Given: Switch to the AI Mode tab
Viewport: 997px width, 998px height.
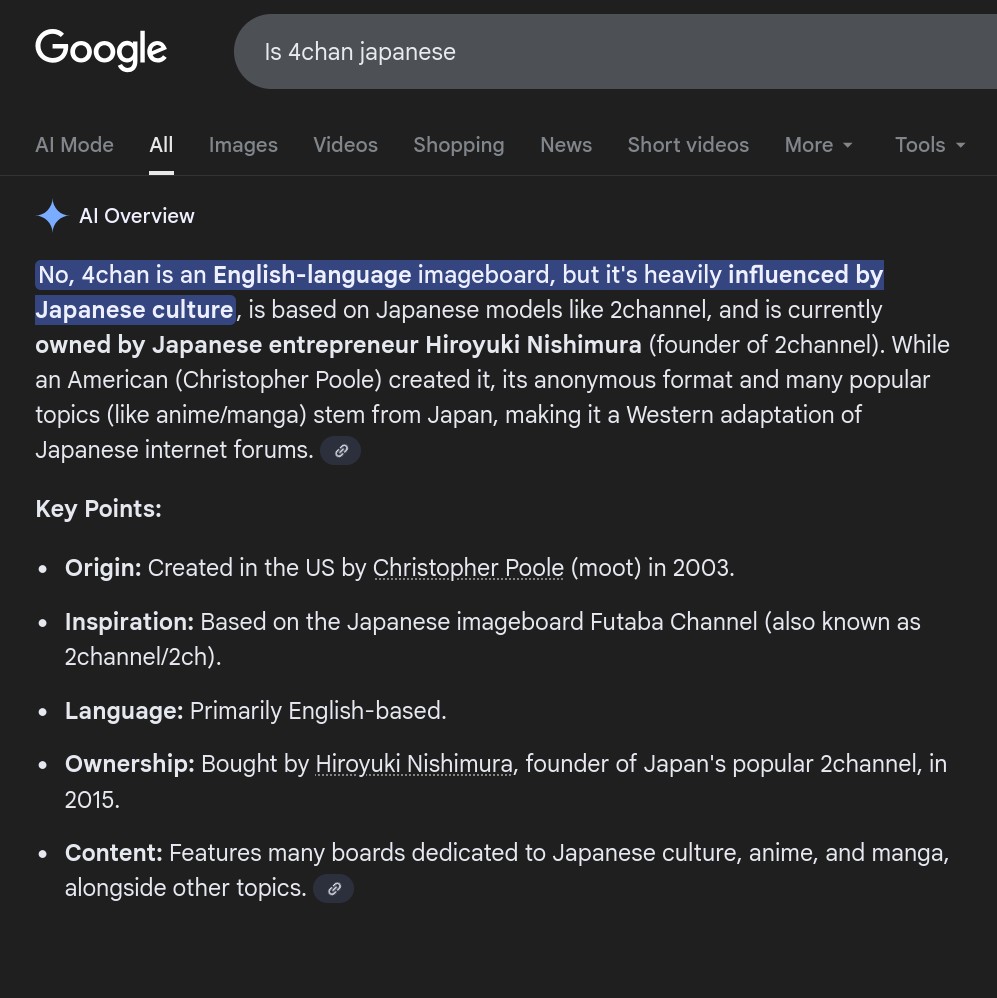Looking at the screenshot, I should click(x=74, y=145).
